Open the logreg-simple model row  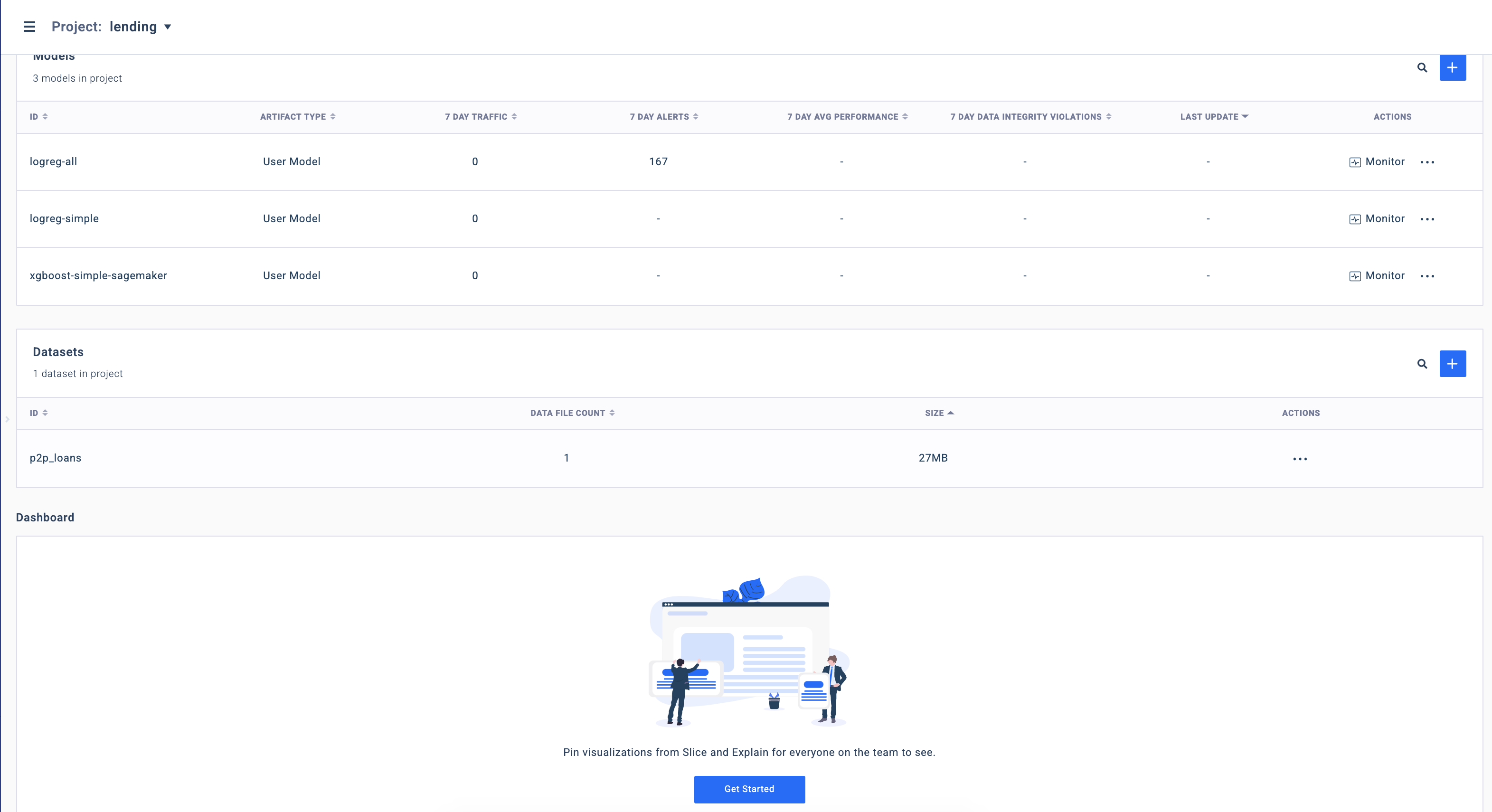coord(64,218)
